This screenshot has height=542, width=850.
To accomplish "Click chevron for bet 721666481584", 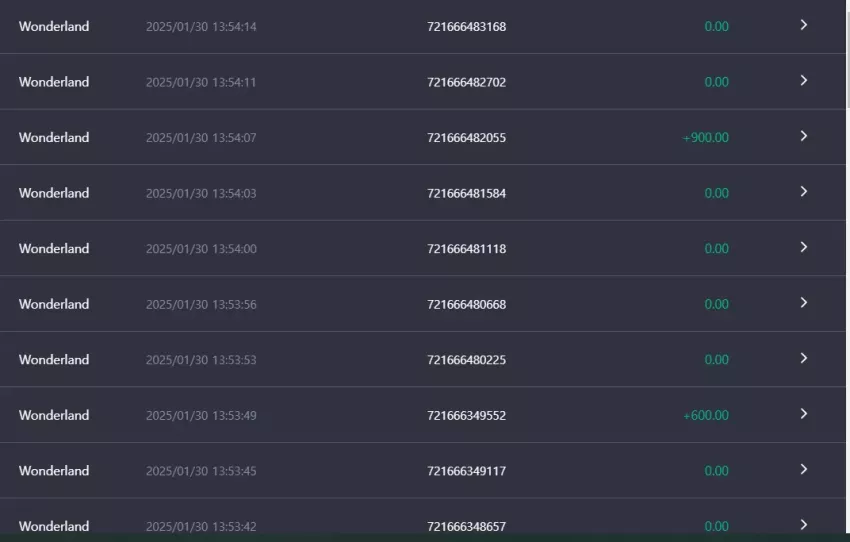I will point(804,192).
